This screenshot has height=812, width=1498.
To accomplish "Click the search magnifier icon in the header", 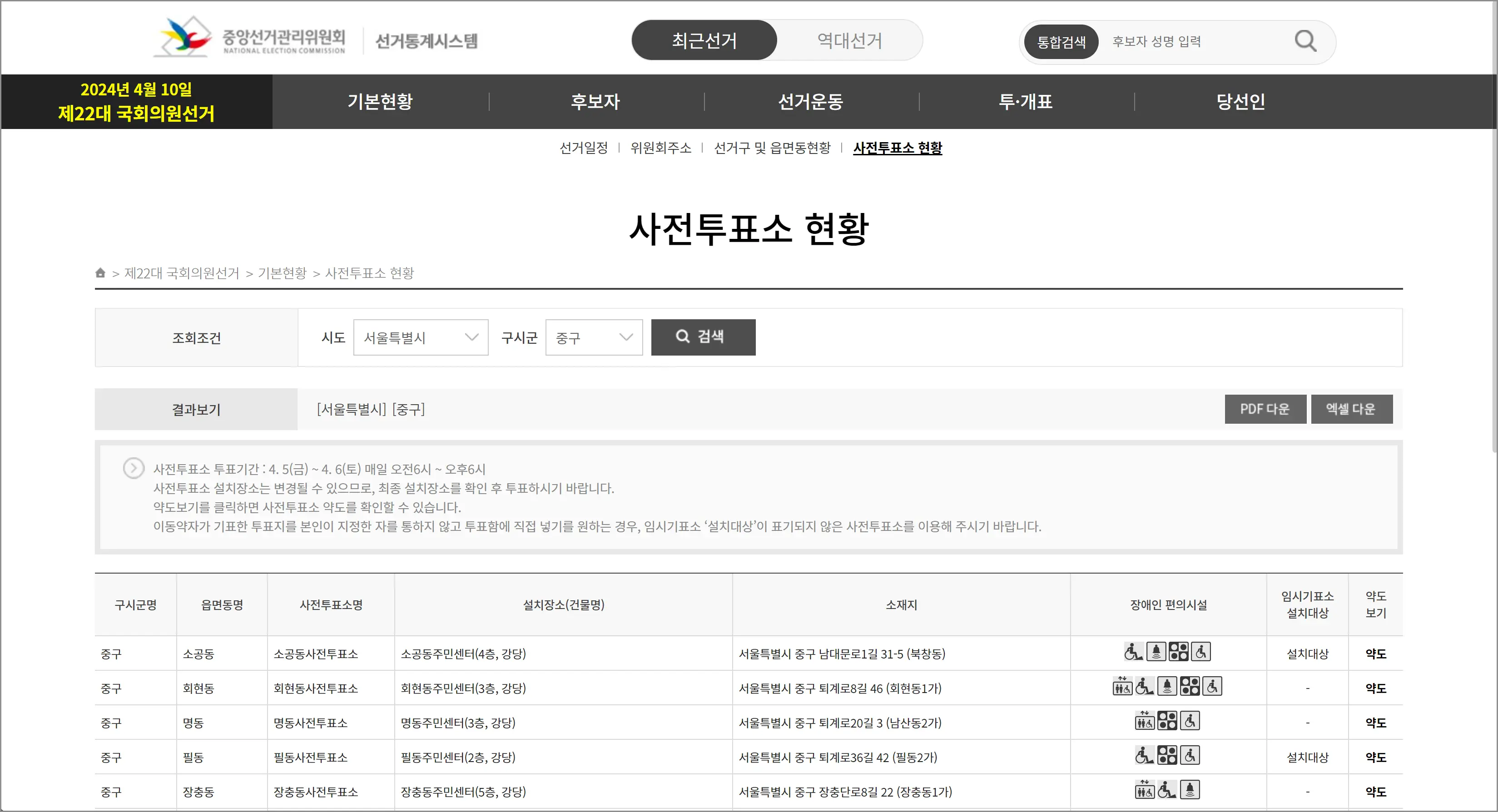I will pos(1305,41).
